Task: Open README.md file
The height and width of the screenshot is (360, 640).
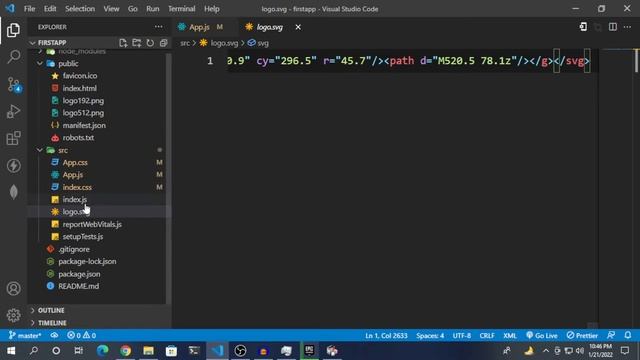Action: pyautogui.click(x=78, y=286)
